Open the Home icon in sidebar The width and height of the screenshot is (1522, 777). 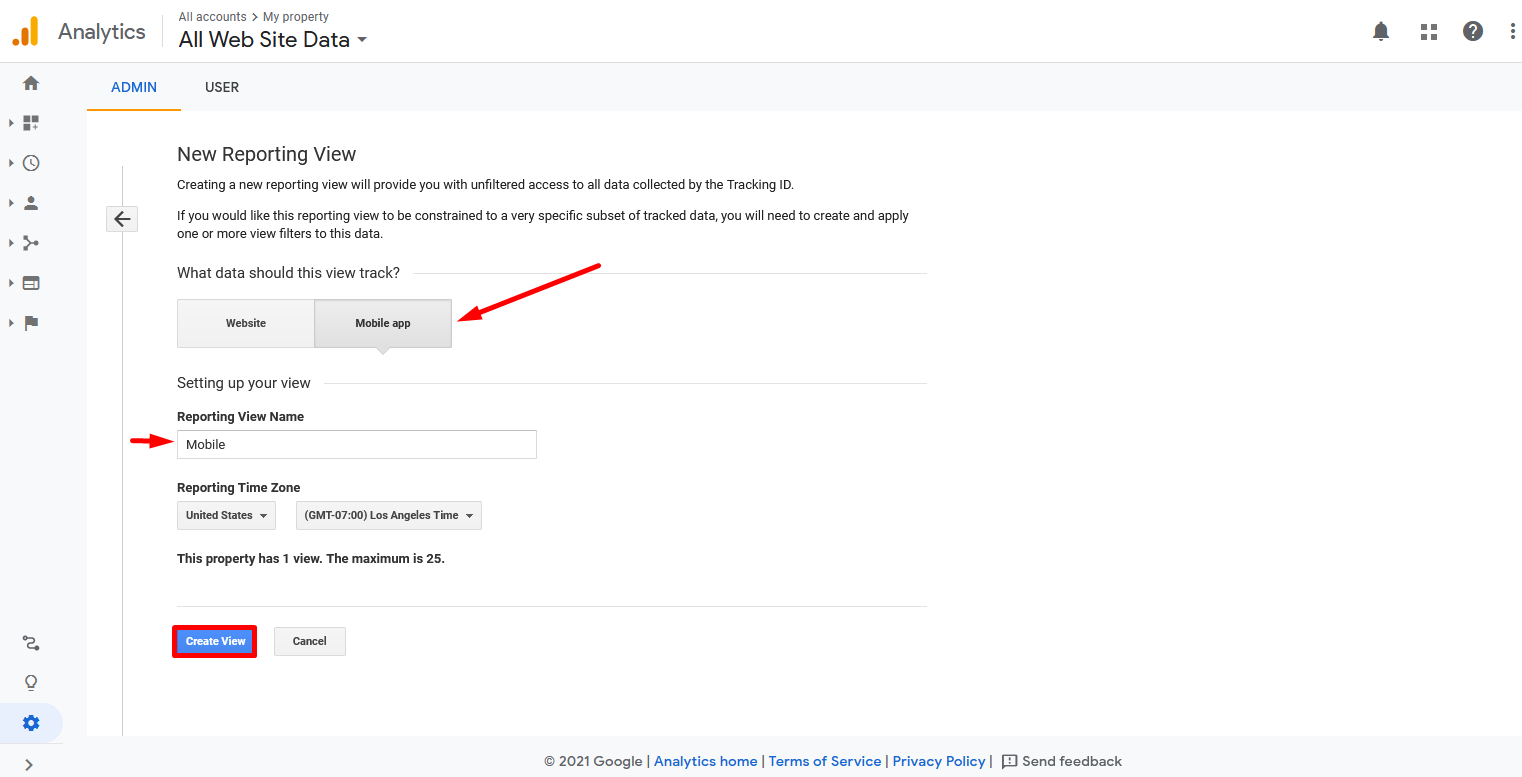31,83
